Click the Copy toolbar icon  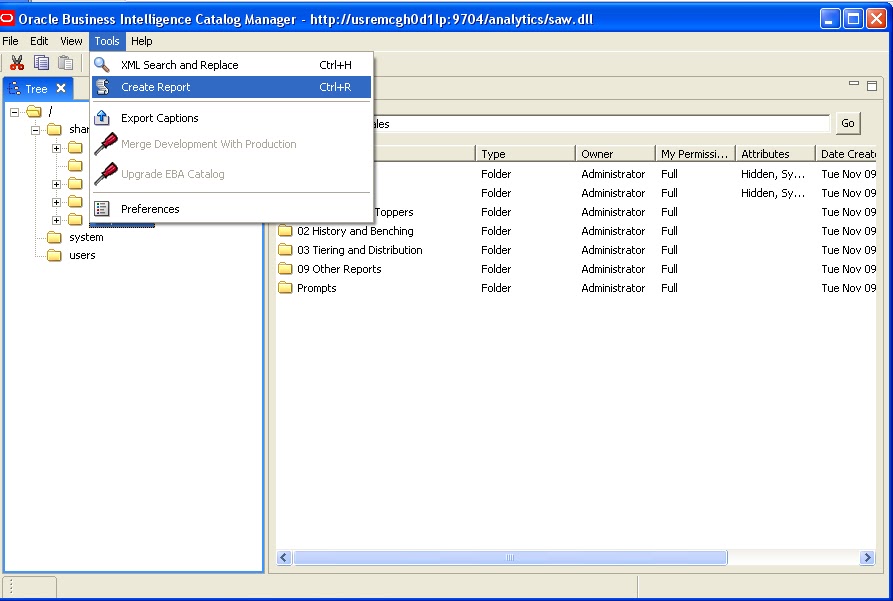(x=41, y=63)
